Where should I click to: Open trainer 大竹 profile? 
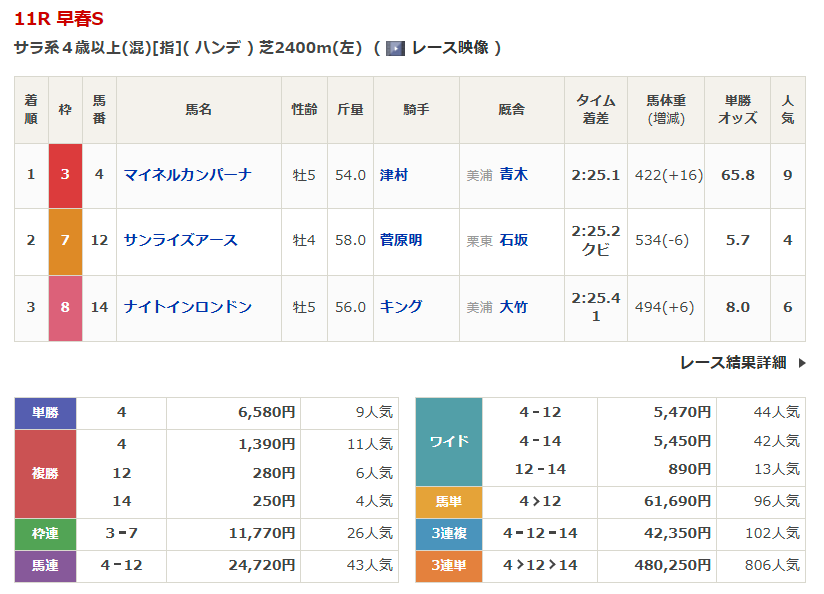514,307
